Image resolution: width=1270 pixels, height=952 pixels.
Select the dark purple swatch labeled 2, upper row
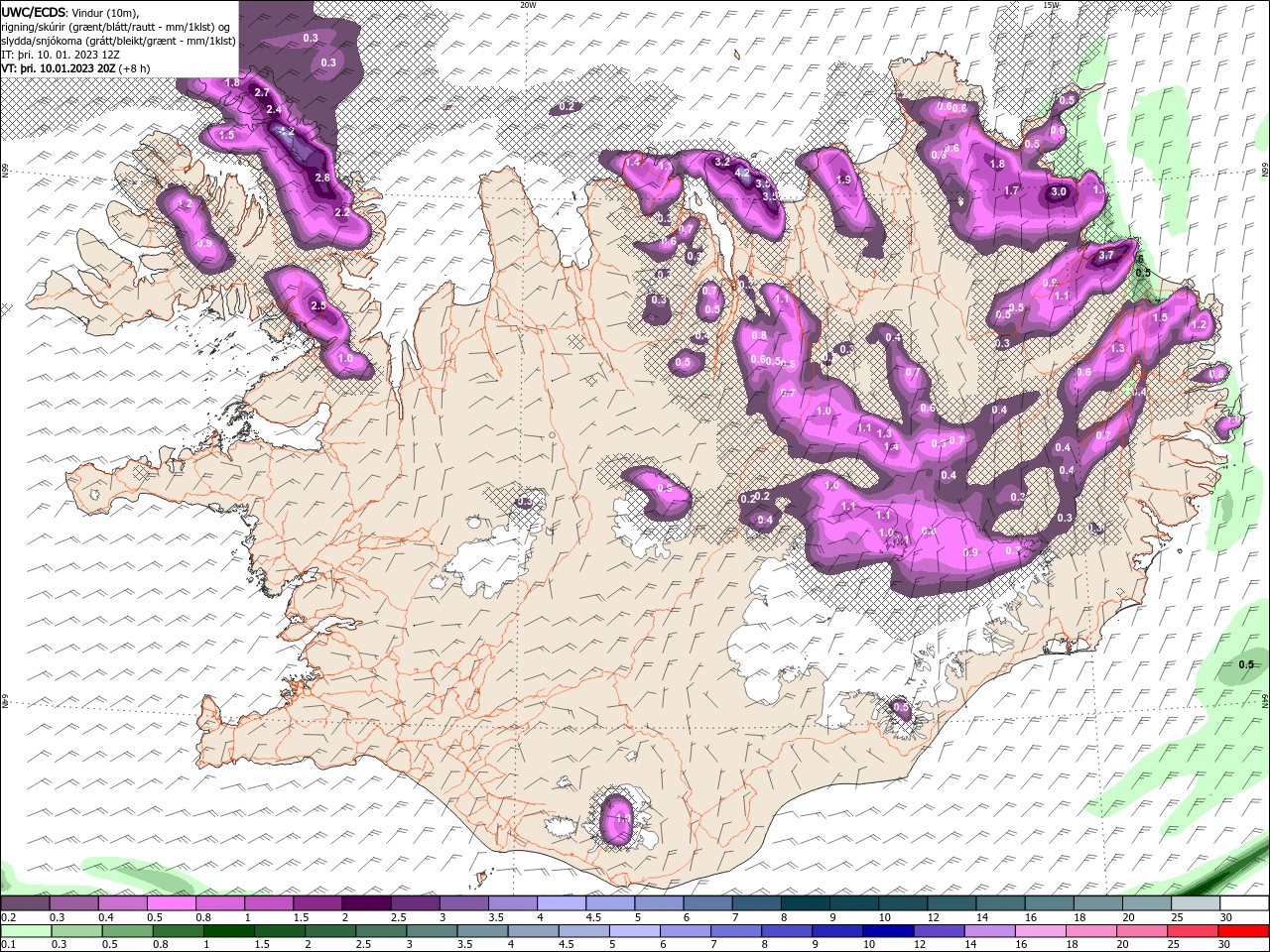(x=365, y=903)
